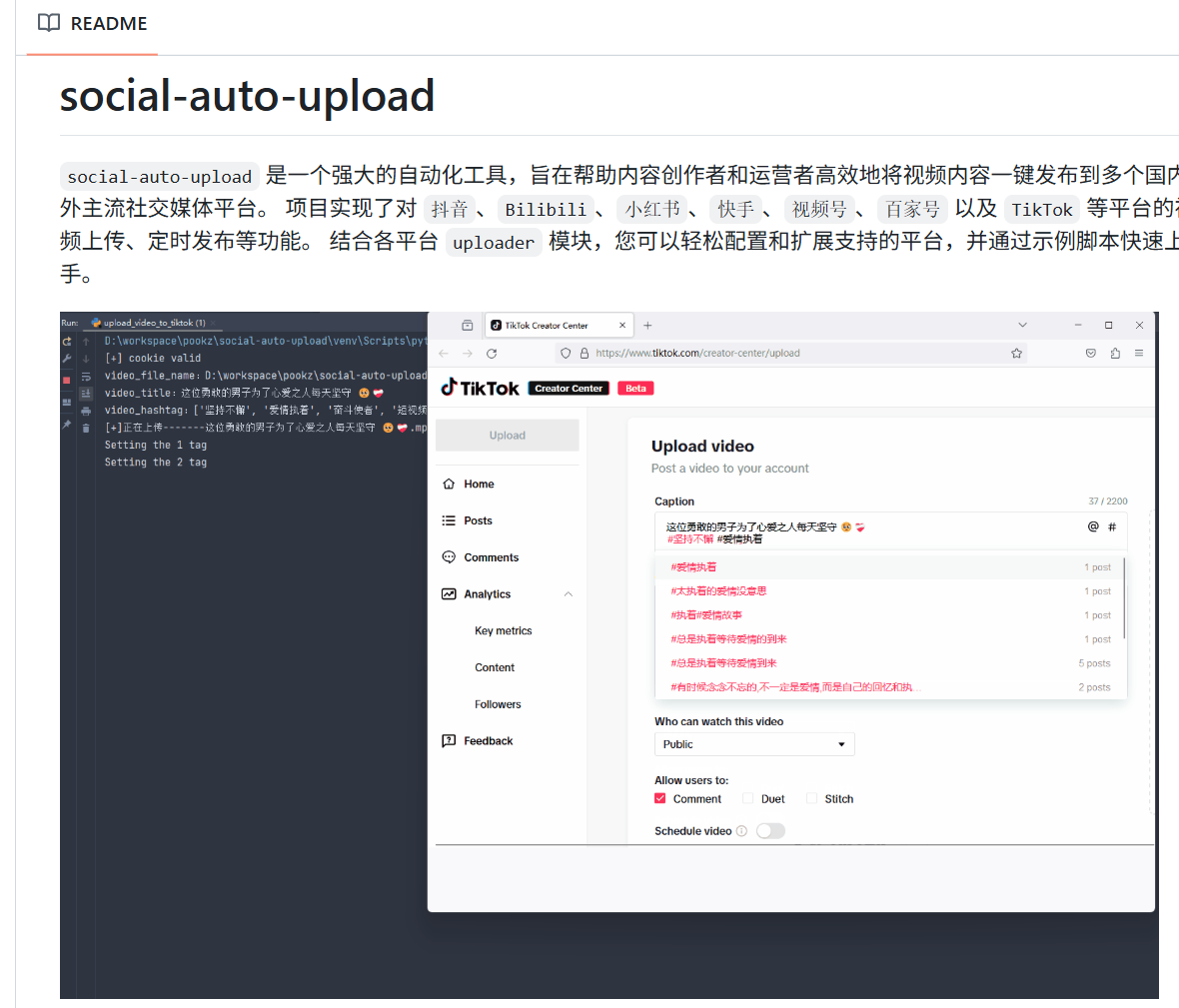1179x1008 pixels.
Task: Check the Duet checkbox
Action: point(747,799)
